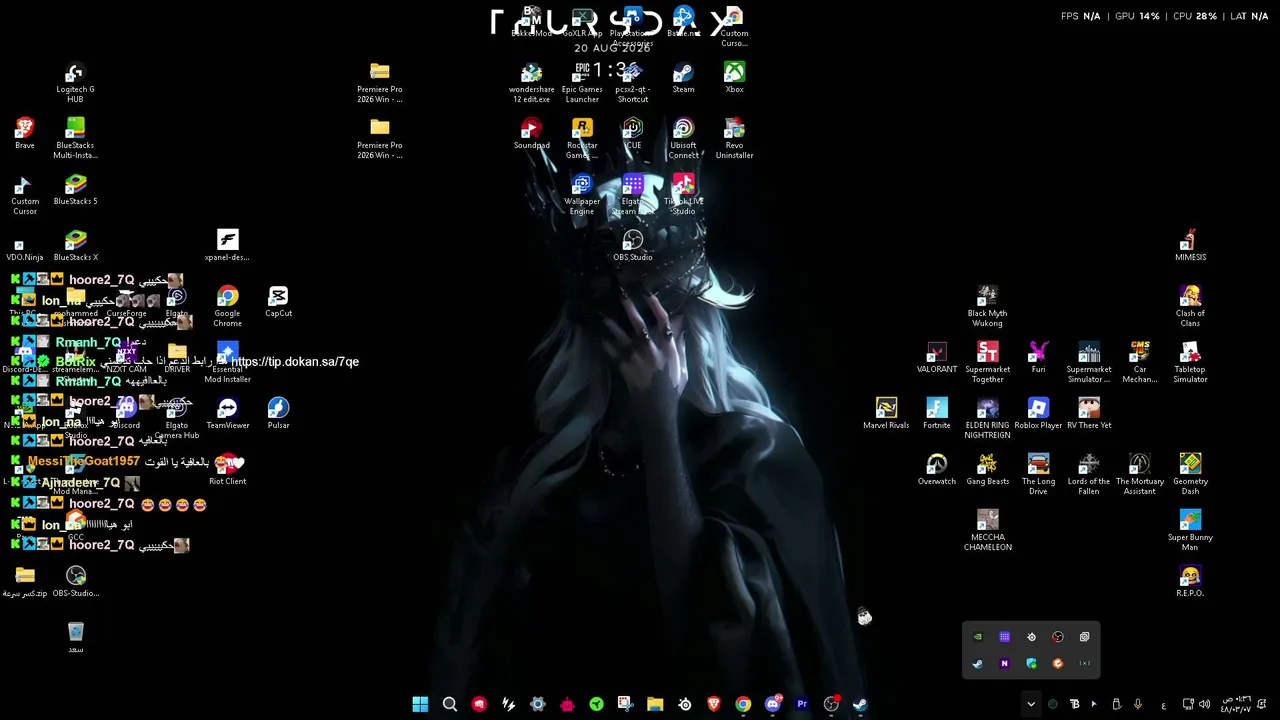The image size is (1280, 720).
Task: Launch Black Myth Wukong from the desktop
Action: coord(987,306)
